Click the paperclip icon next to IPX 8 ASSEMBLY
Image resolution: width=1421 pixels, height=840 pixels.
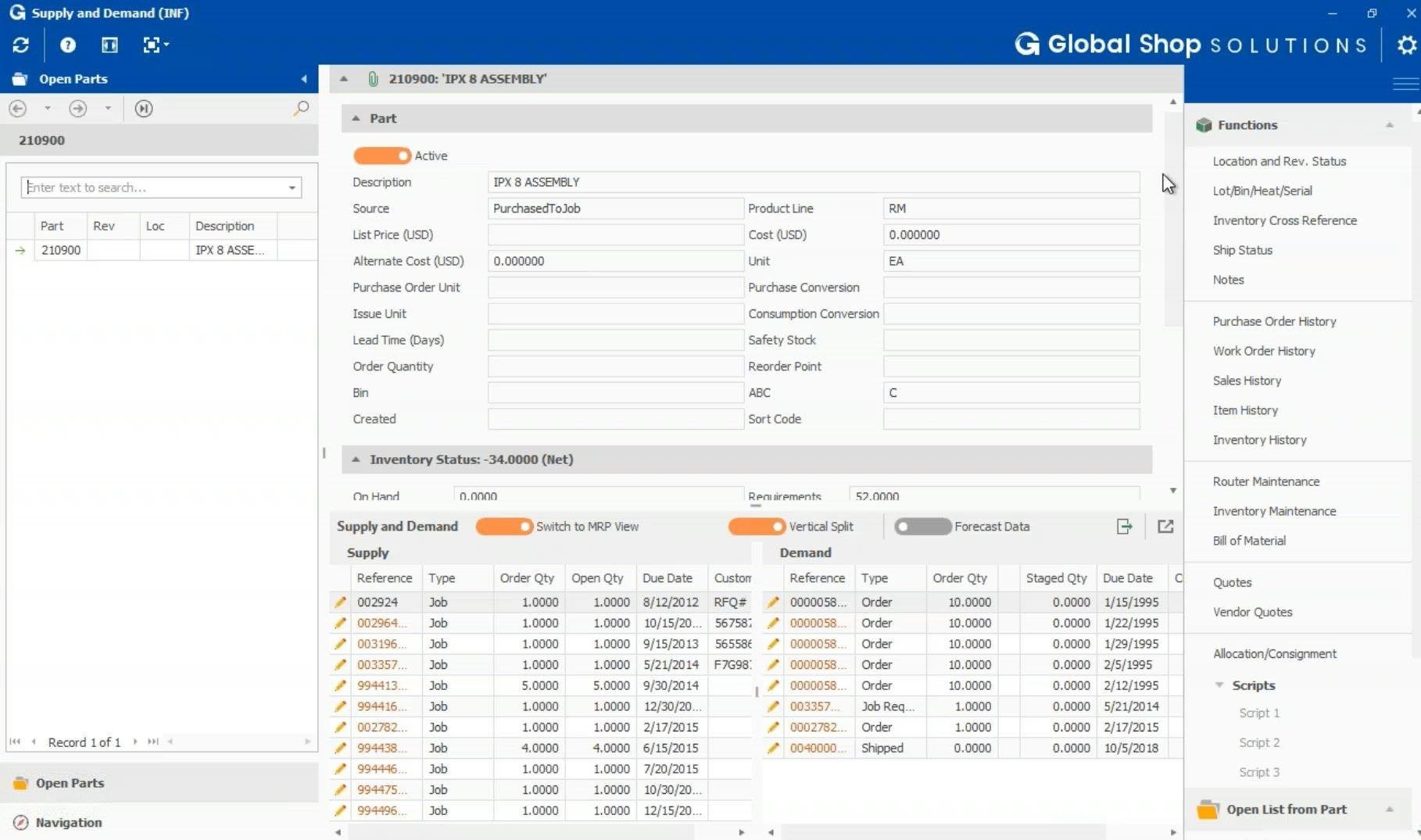(x=373, y=78)
